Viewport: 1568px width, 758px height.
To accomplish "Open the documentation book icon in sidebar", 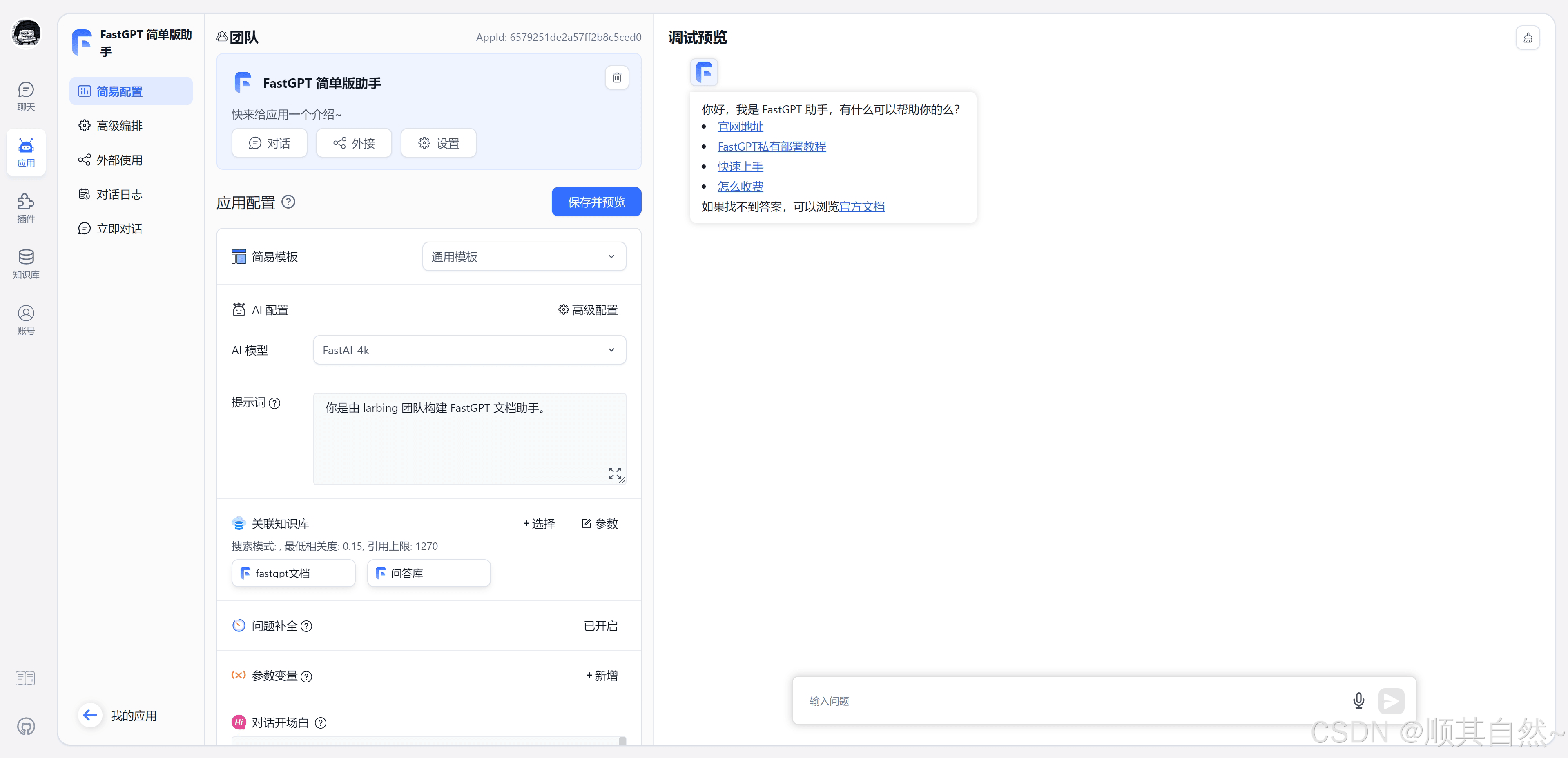I will [x=26, y=678].
